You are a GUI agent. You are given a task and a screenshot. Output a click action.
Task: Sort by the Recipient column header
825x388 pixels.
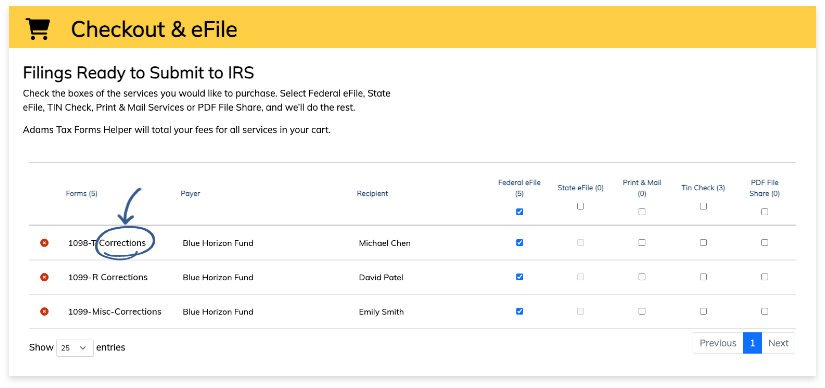coord(372,193)
